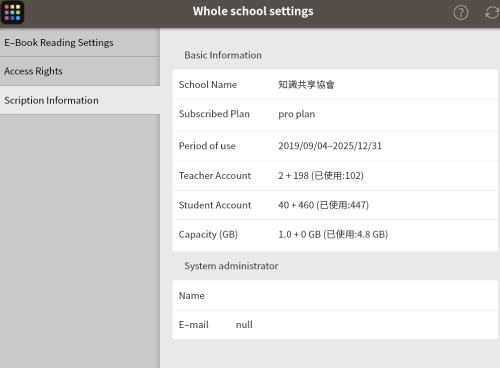
Task: Click the System administrator heading
Action: point(231,266)
